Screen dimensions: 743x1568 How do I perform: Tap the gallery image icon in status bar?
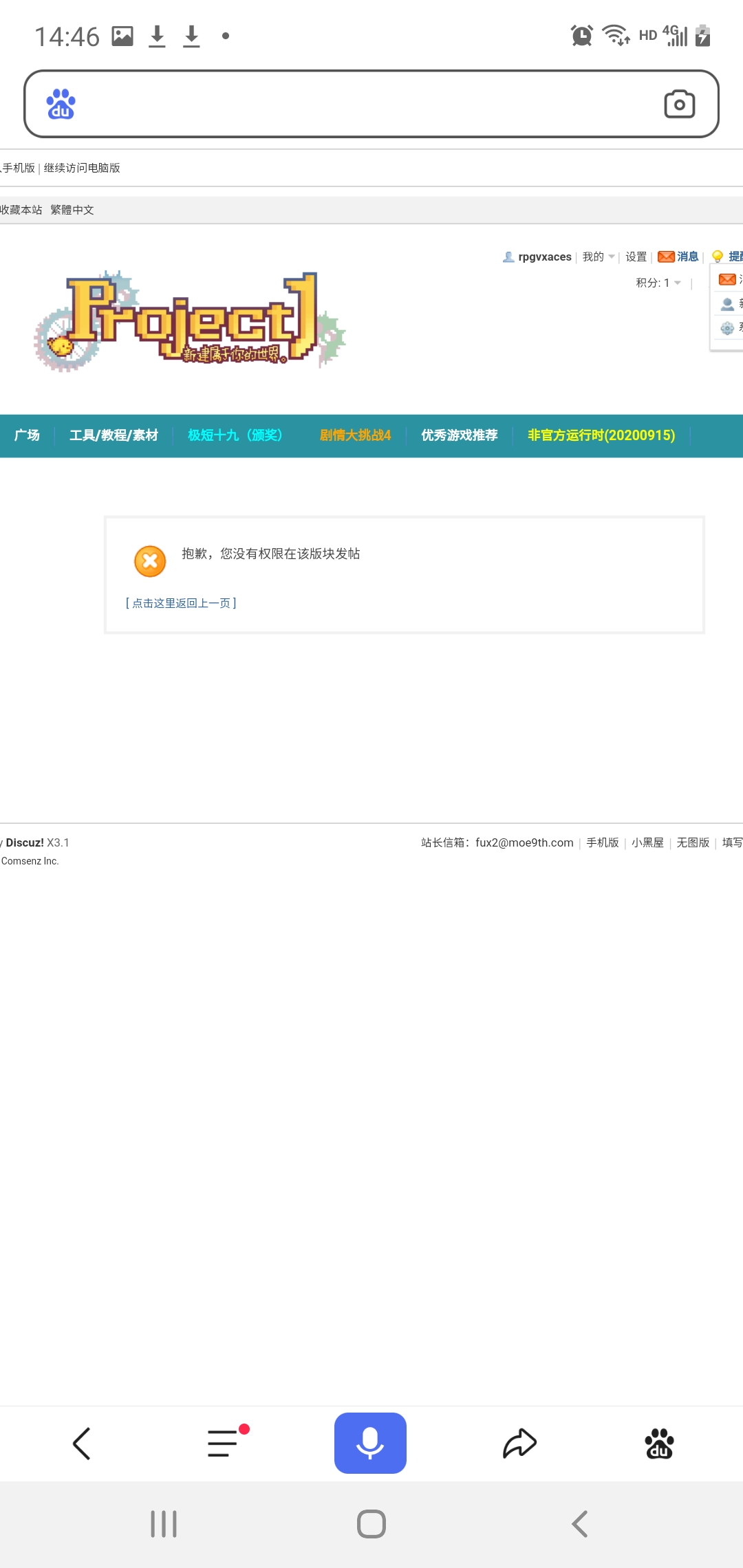tap(122, 36)
